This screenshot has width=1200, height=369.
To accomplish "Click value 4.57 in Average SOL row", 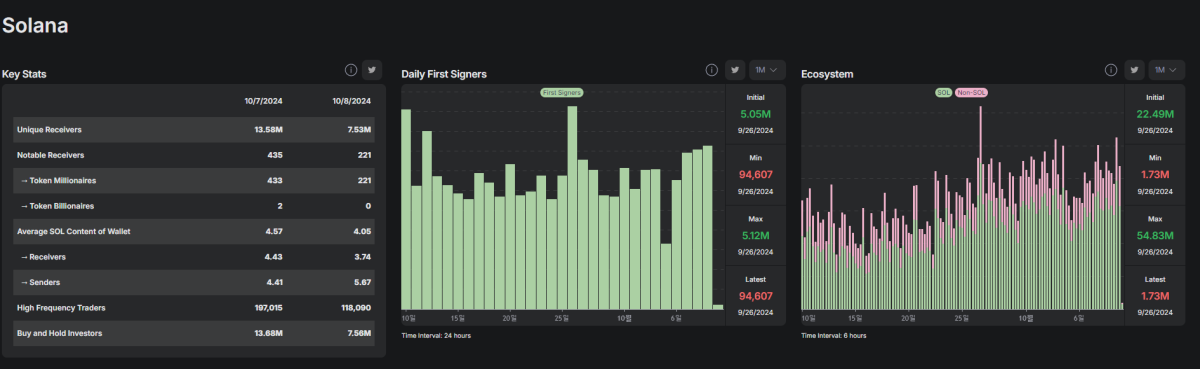I will click(x=274, y=231).
